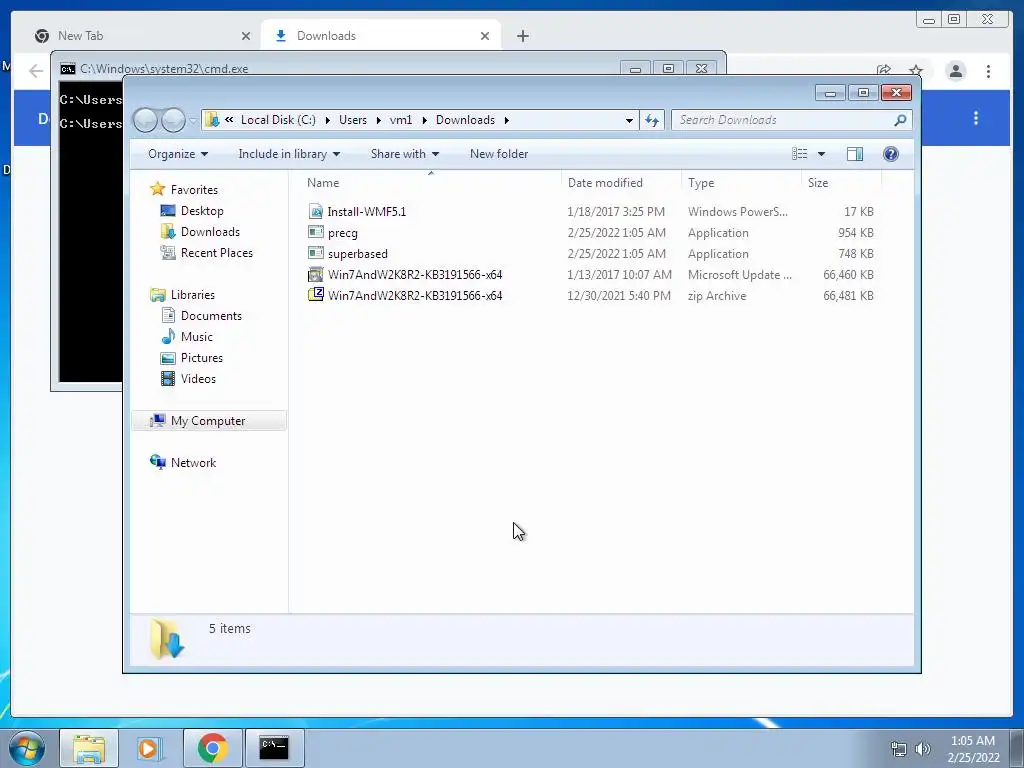Screen dimensions: 1024x768
Task: Open the Include in library dropdown
Action: (x=289, y=153)
